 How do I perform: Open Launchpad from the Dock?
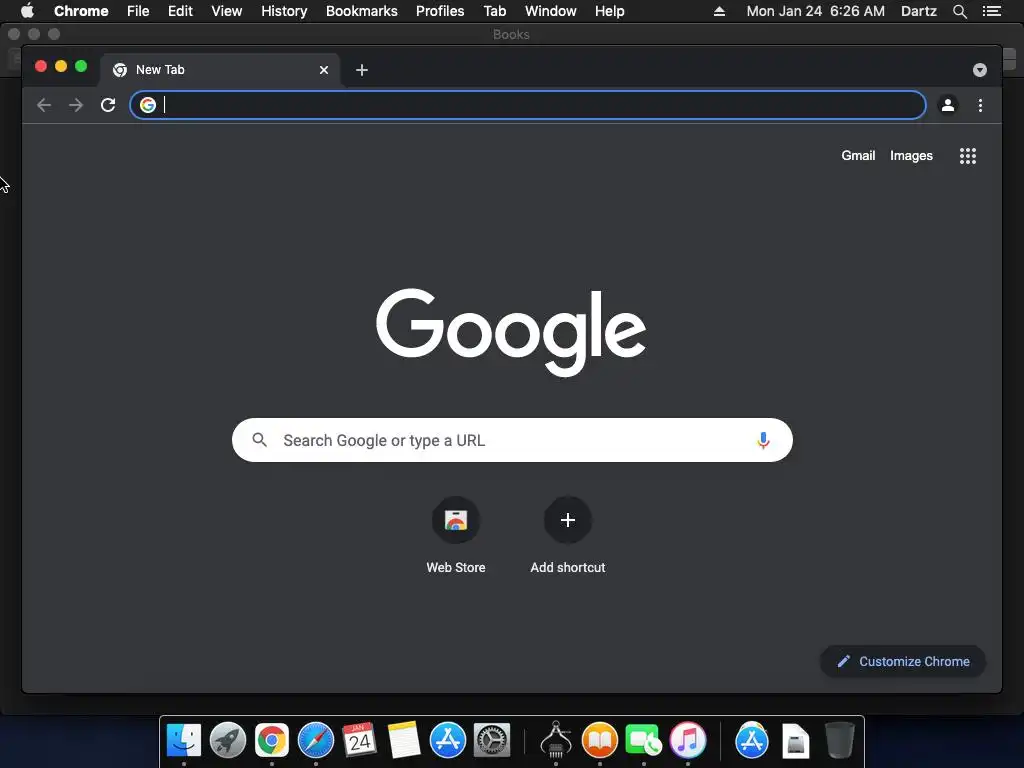[228, 741]
